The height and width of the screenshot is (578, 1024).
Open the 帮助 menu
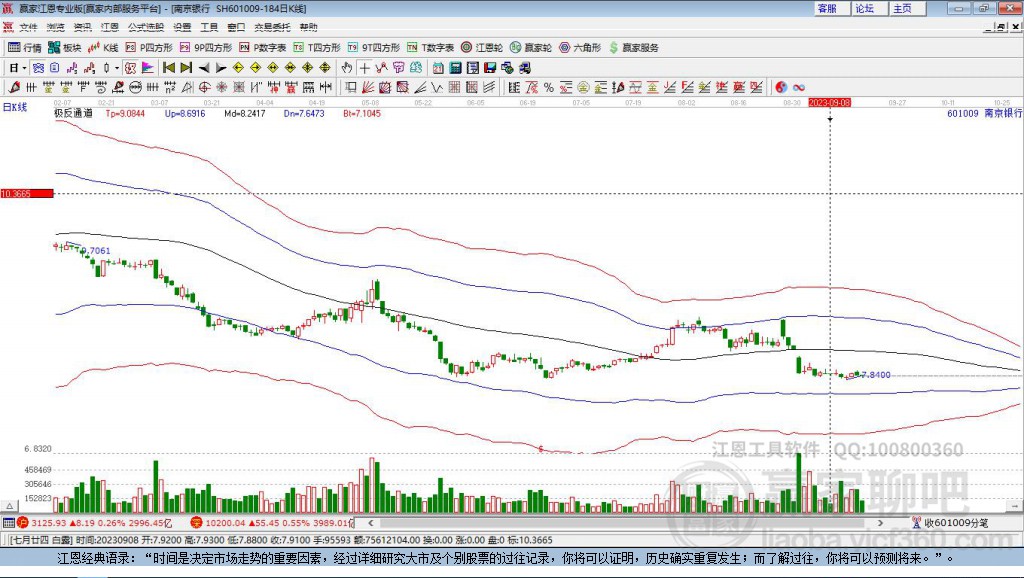(308, 27)
